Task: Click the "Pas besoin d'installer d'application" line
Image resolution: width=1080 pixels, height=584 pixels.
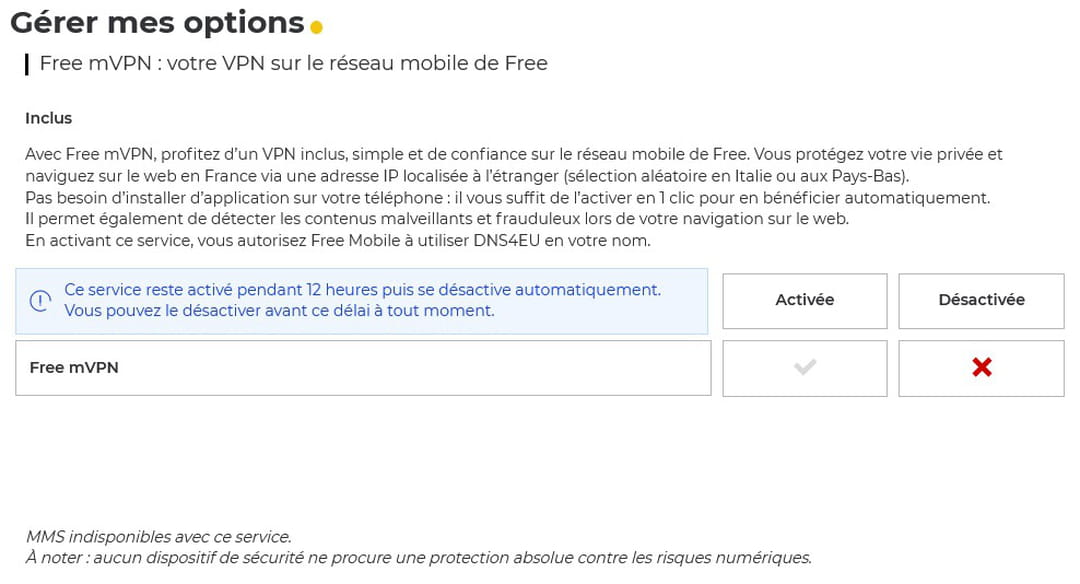Action: coord(507,198)
